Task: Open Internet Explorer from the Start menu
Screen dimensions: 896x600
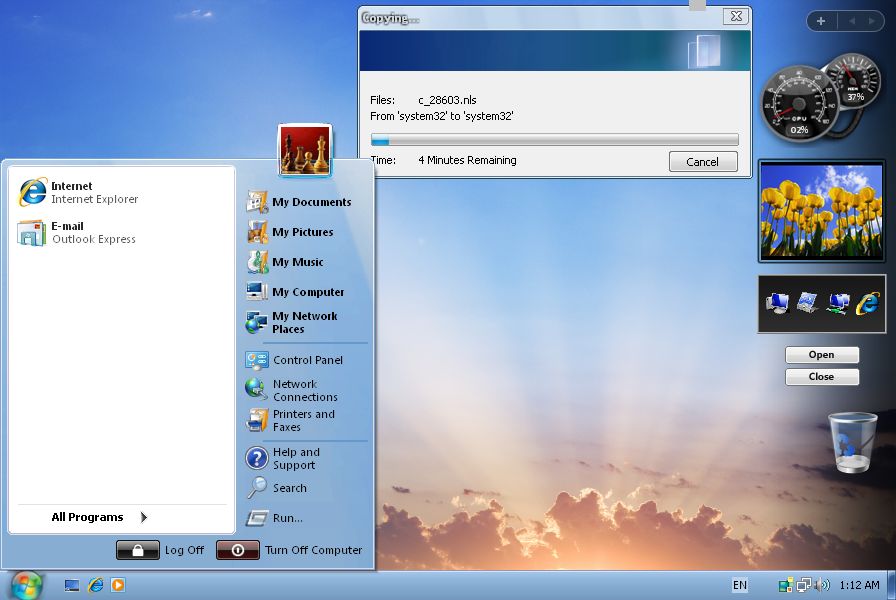Action: (x=79, y=192)
